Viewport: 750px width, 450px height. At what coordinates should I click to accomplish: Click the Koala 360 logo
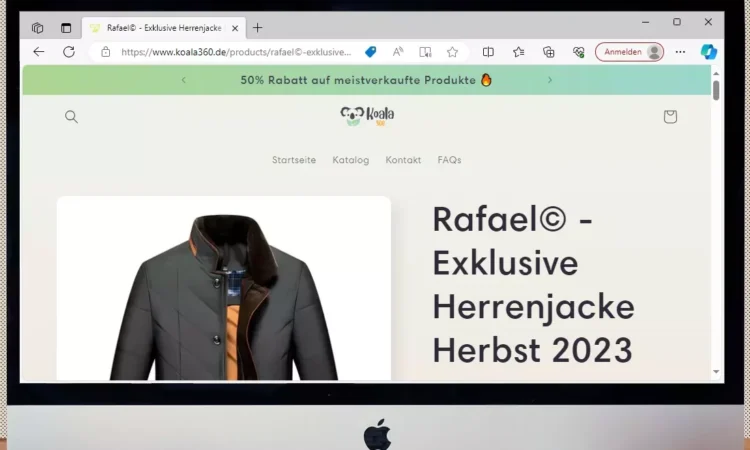tap(367, 116)
